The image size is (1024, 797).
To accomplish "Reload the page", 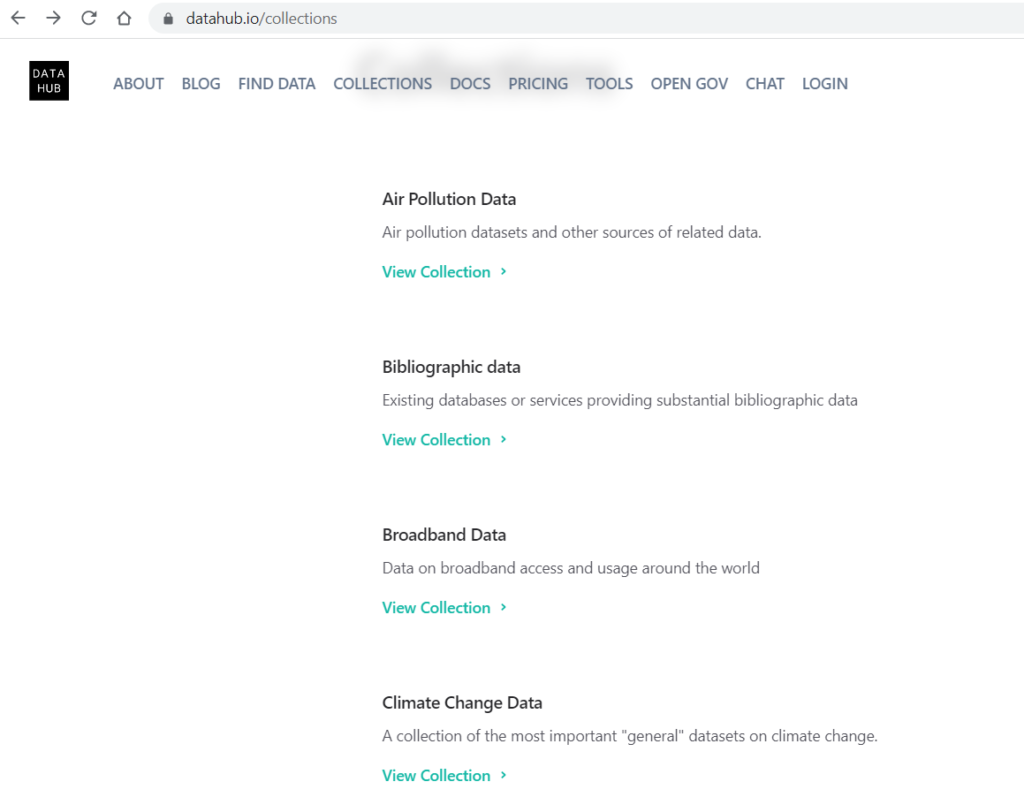I will coord(88,17).
